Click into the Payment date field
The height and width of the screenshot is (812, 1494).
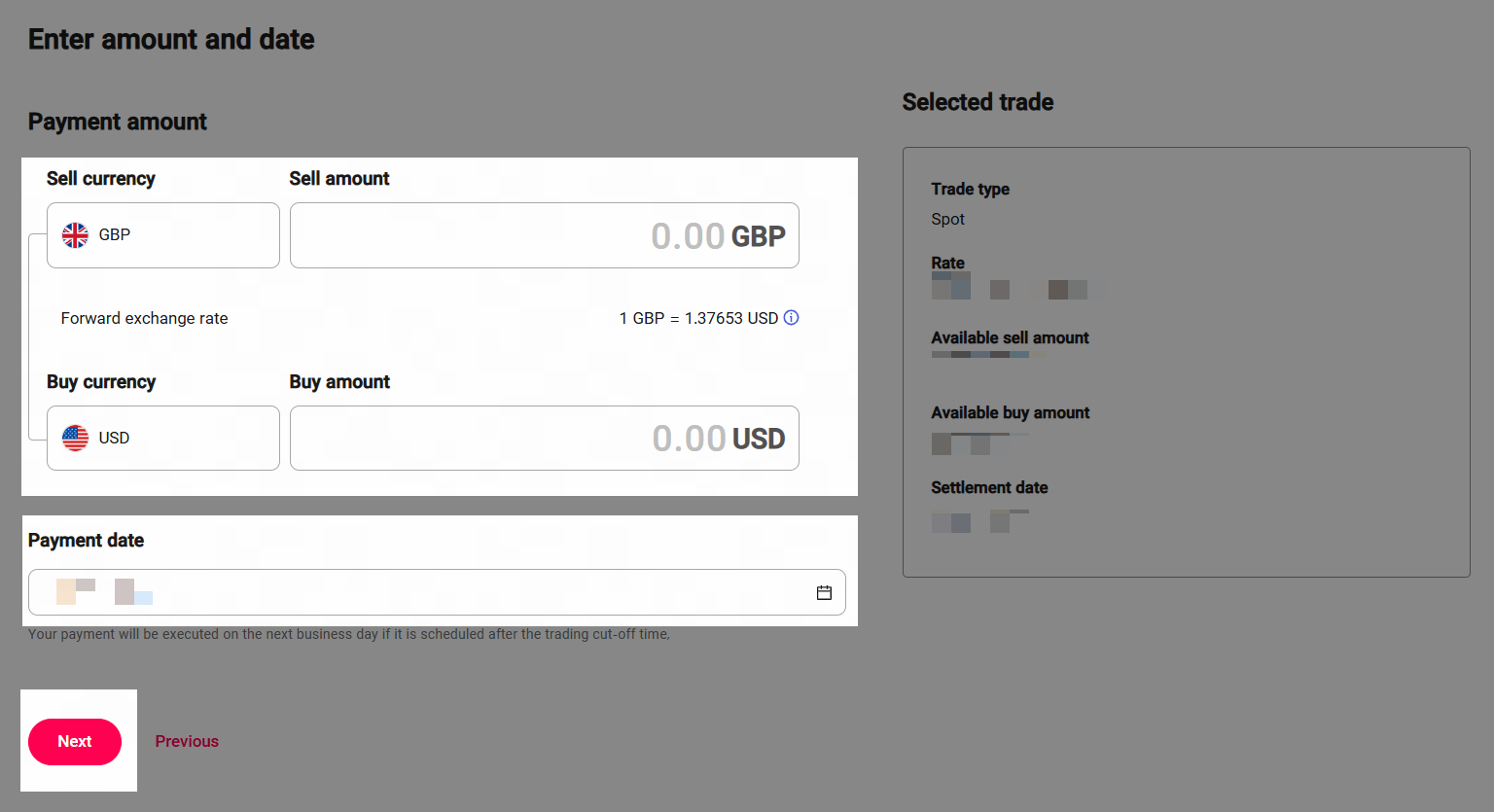click(418, 592)
